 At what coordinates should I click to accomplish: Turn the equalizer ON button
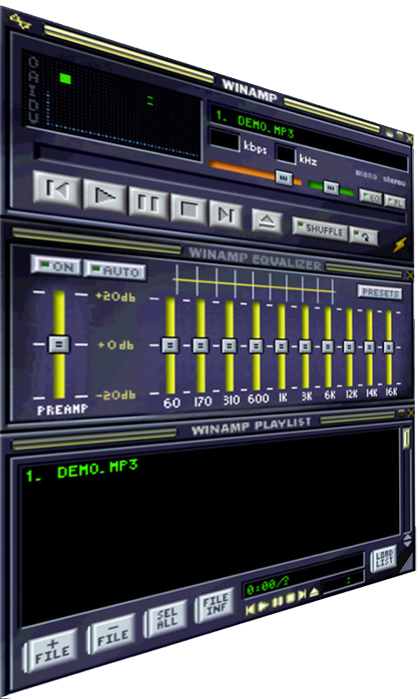(x=56, y=266)
